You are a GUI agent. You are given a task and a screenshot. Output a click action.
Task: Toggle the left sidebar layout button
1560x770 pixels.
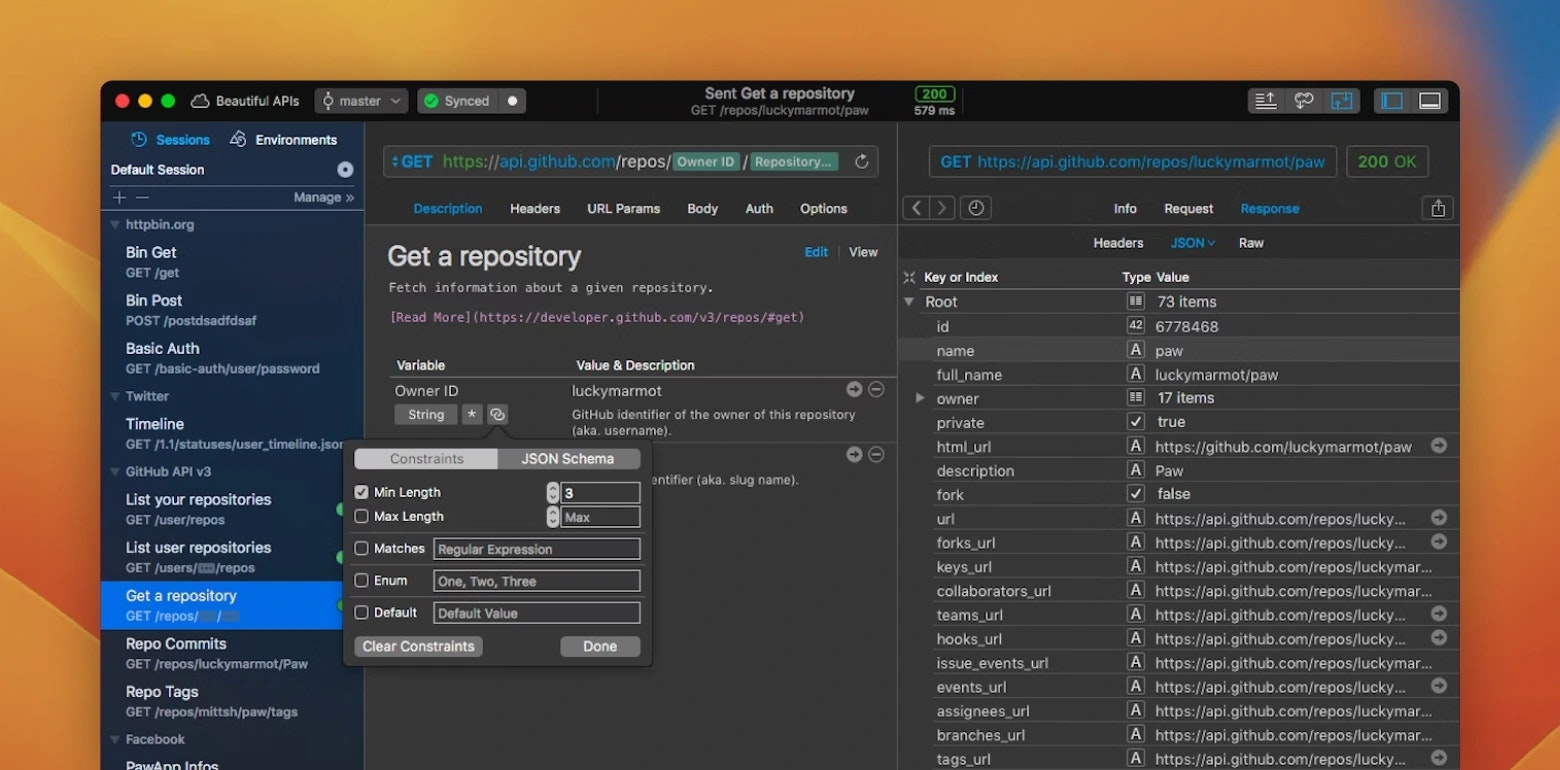click(x=1392, y=101)
